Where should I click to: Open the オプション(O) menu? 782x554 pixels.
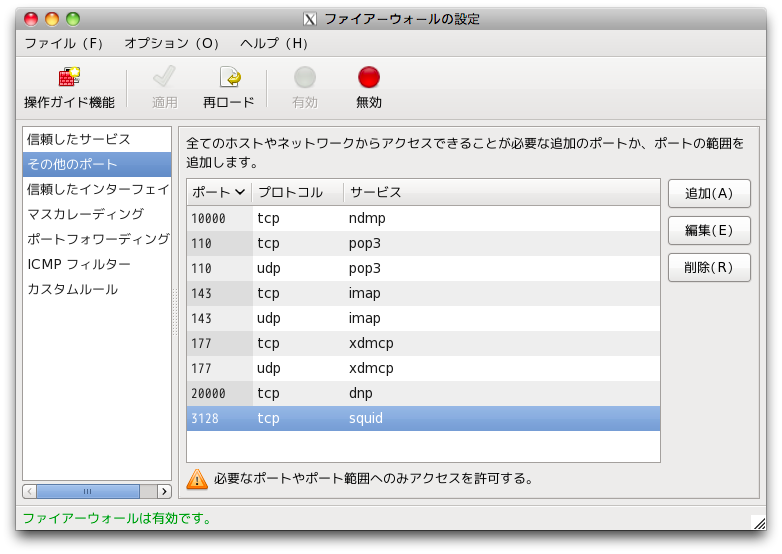pos(172,44)
